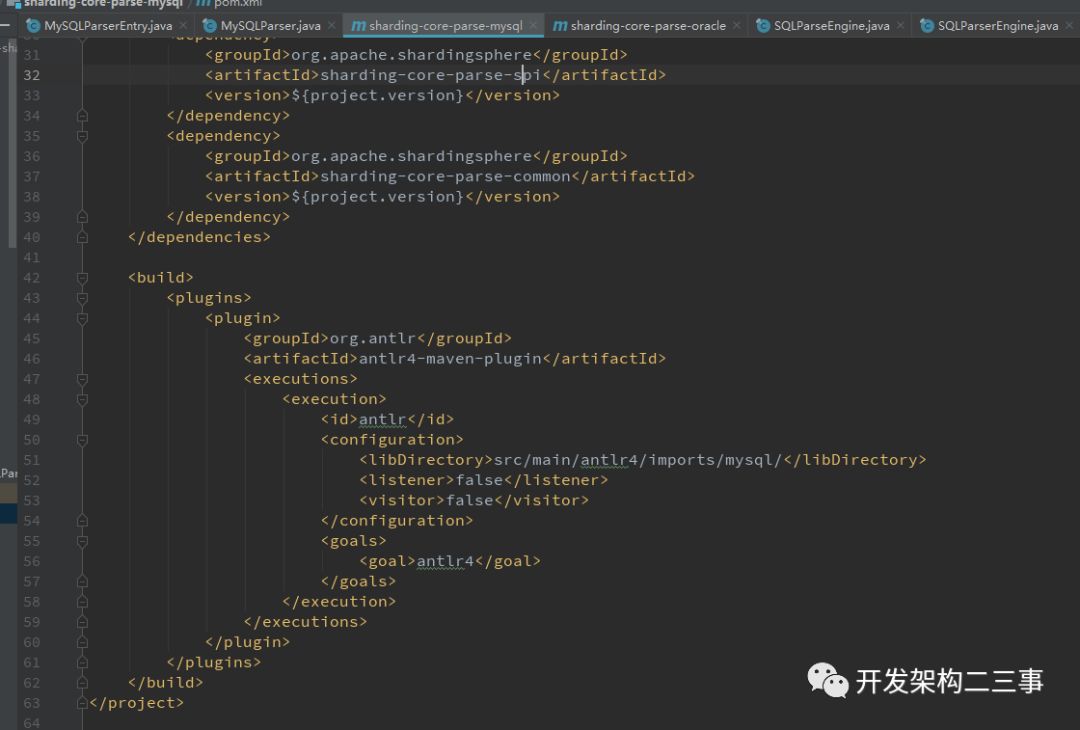Screen dimensions: 1080x730
Task: Close the SQLParseEngine.java tab
Action: (x=900, y=25)
